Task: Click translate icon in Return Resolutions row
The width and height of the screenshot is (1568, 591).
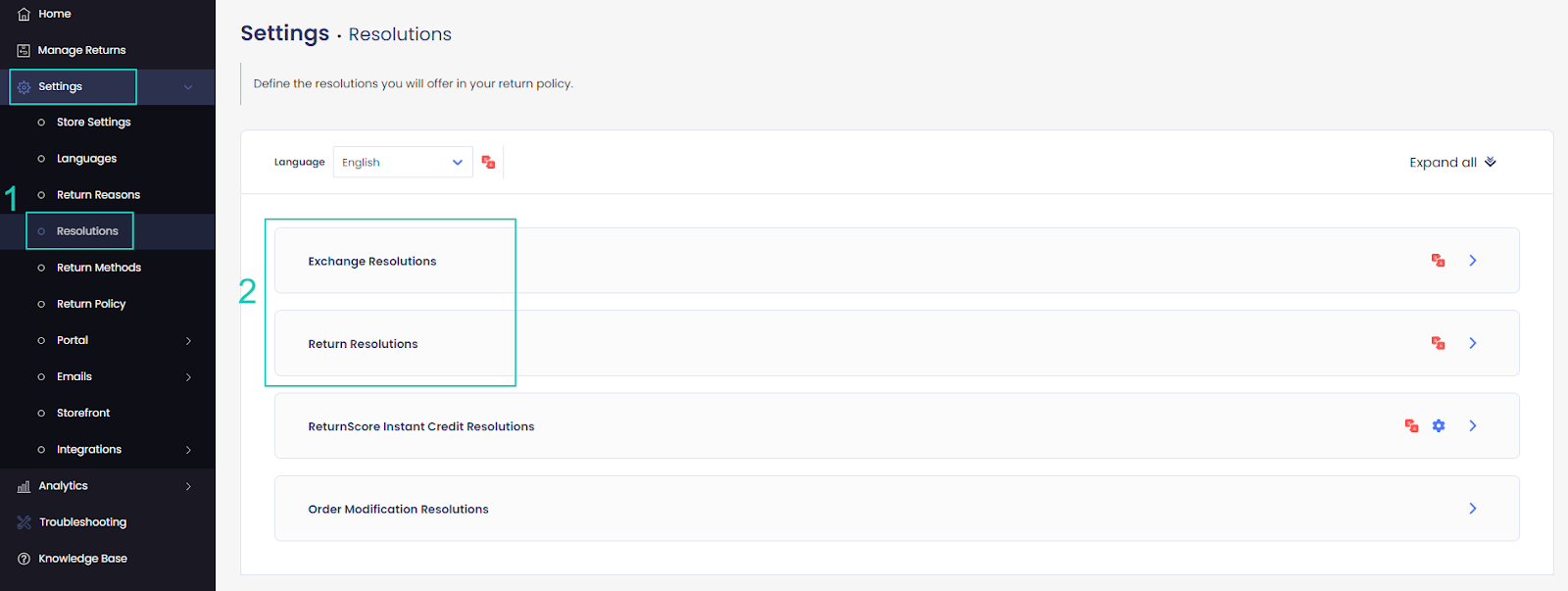Action: point(1438,343)
